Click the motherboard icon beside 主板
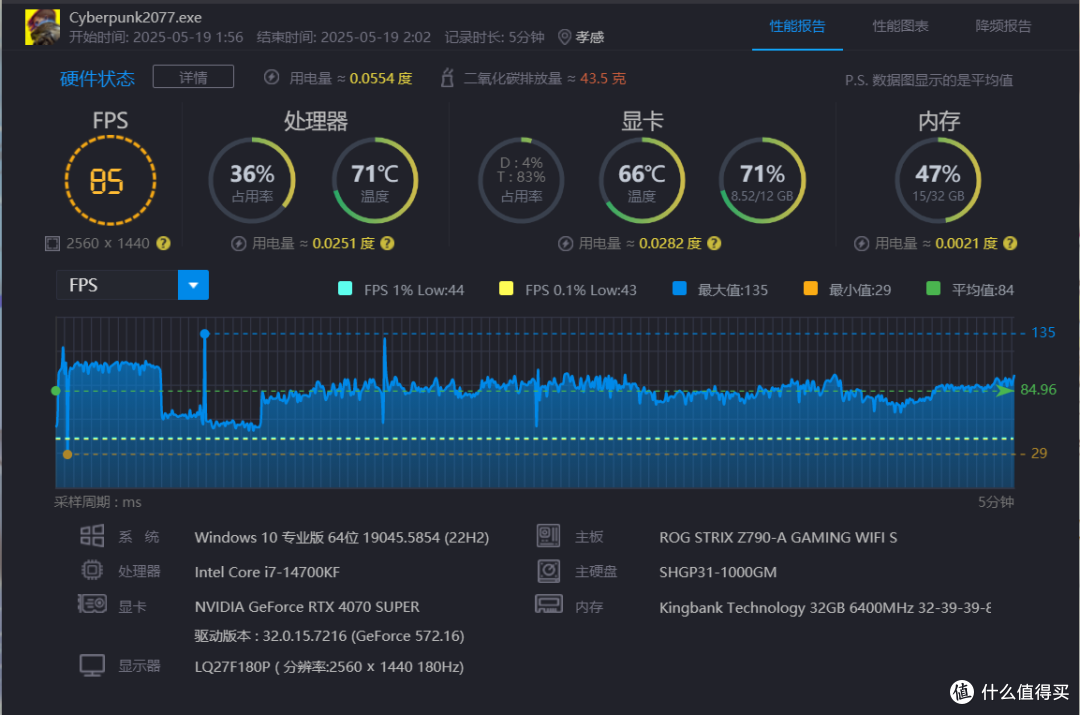 pyautogui.click(x=548, y=536)
